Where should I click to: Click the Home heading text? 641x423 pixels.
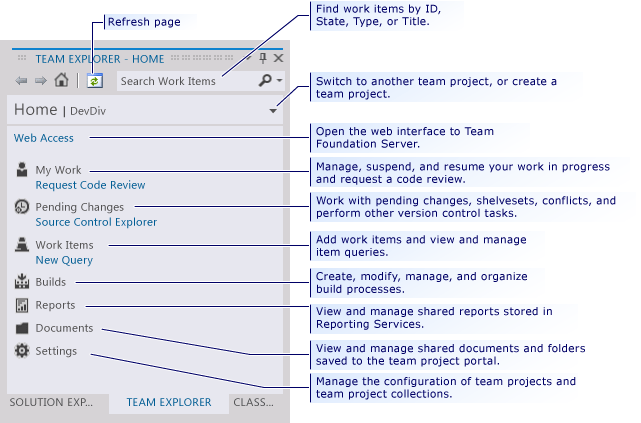coord(36,110)
